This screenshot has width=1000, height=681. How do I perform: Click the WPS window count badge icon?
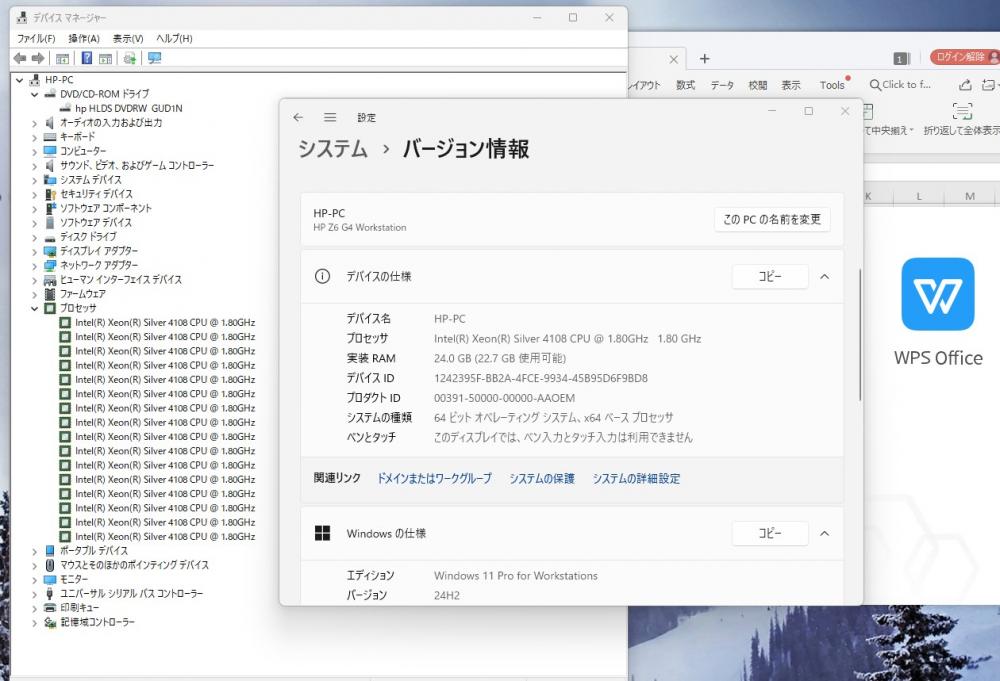pyautogui.click(x=900, y=59)
